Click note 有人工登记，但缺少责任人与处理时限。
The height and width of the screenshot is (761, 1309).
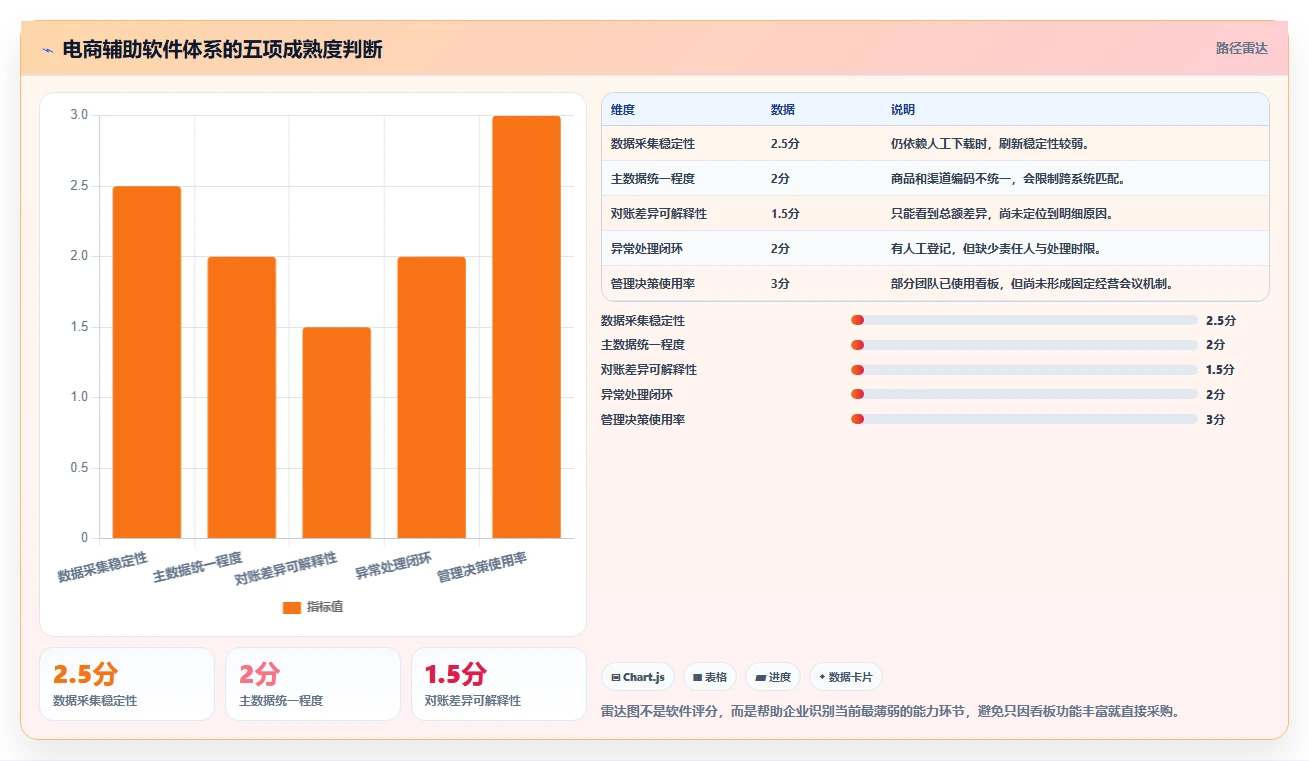[x=996, y=249]
